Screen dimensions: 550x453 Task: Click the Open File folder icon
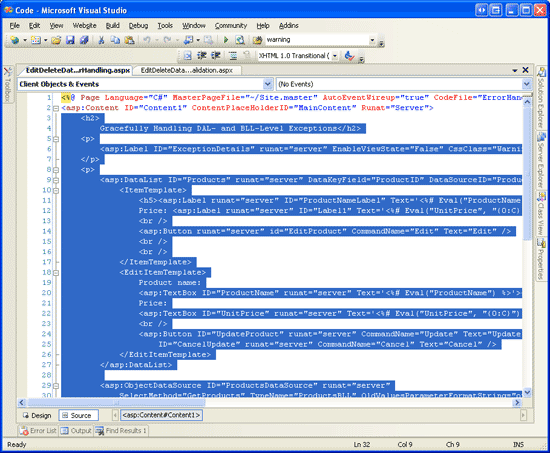click(x=56, y=40)
